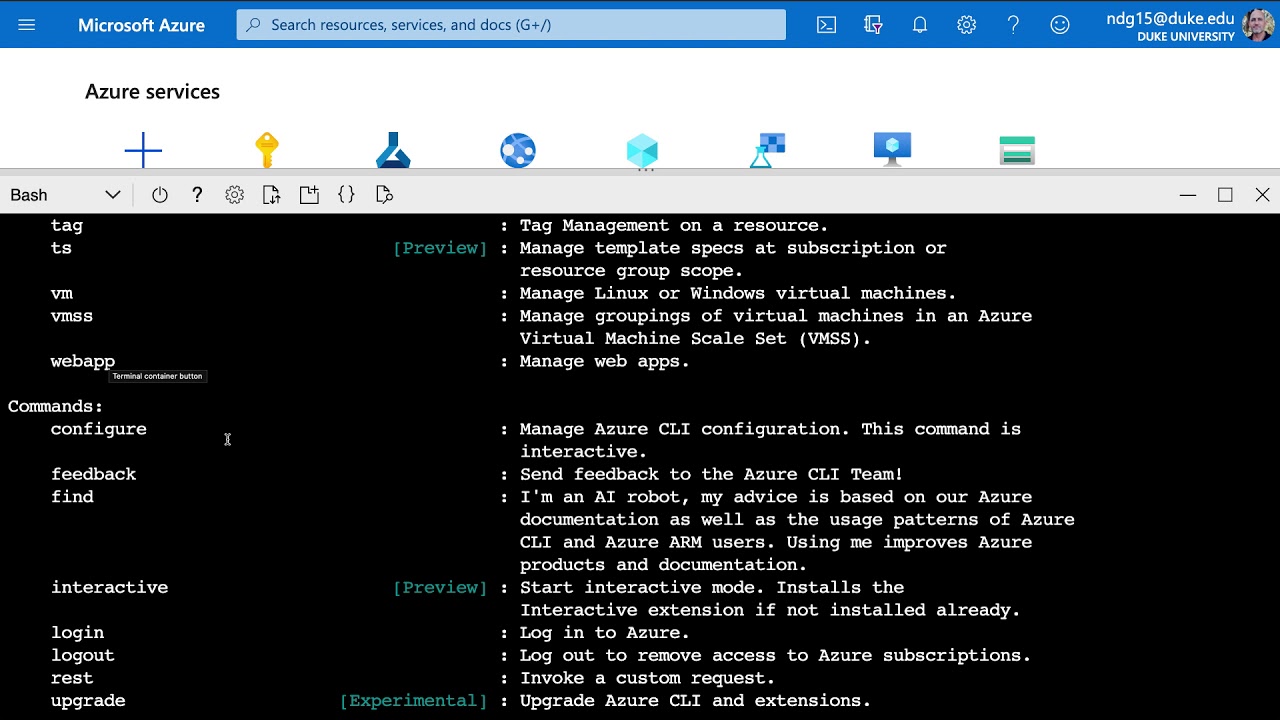This screenshot has width=1280, height=720.
Task: Open the feedback smiley icon
Action: pos(1060,25)
